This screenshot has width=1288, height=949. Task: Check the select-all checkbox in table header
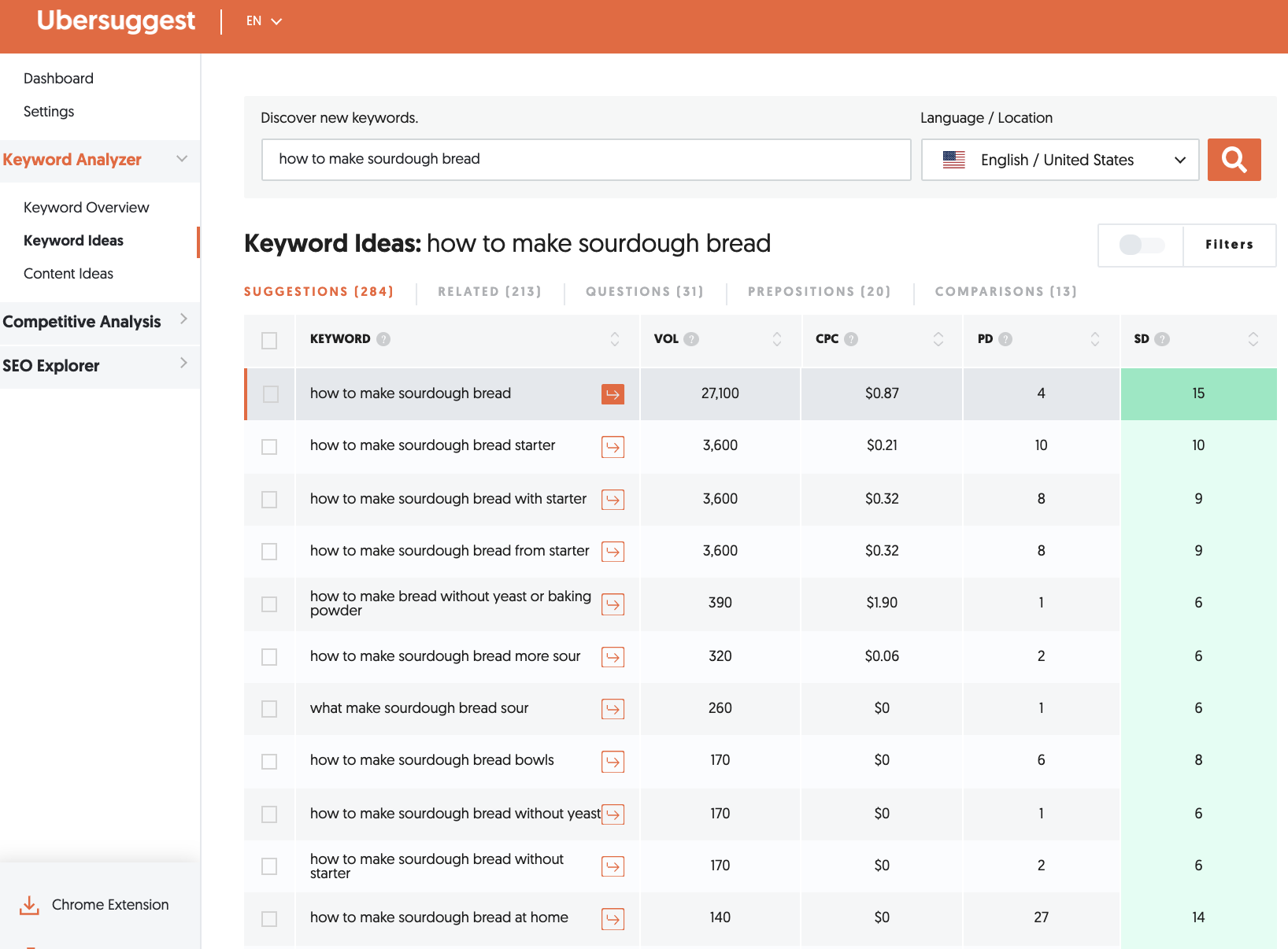point(269,341)
